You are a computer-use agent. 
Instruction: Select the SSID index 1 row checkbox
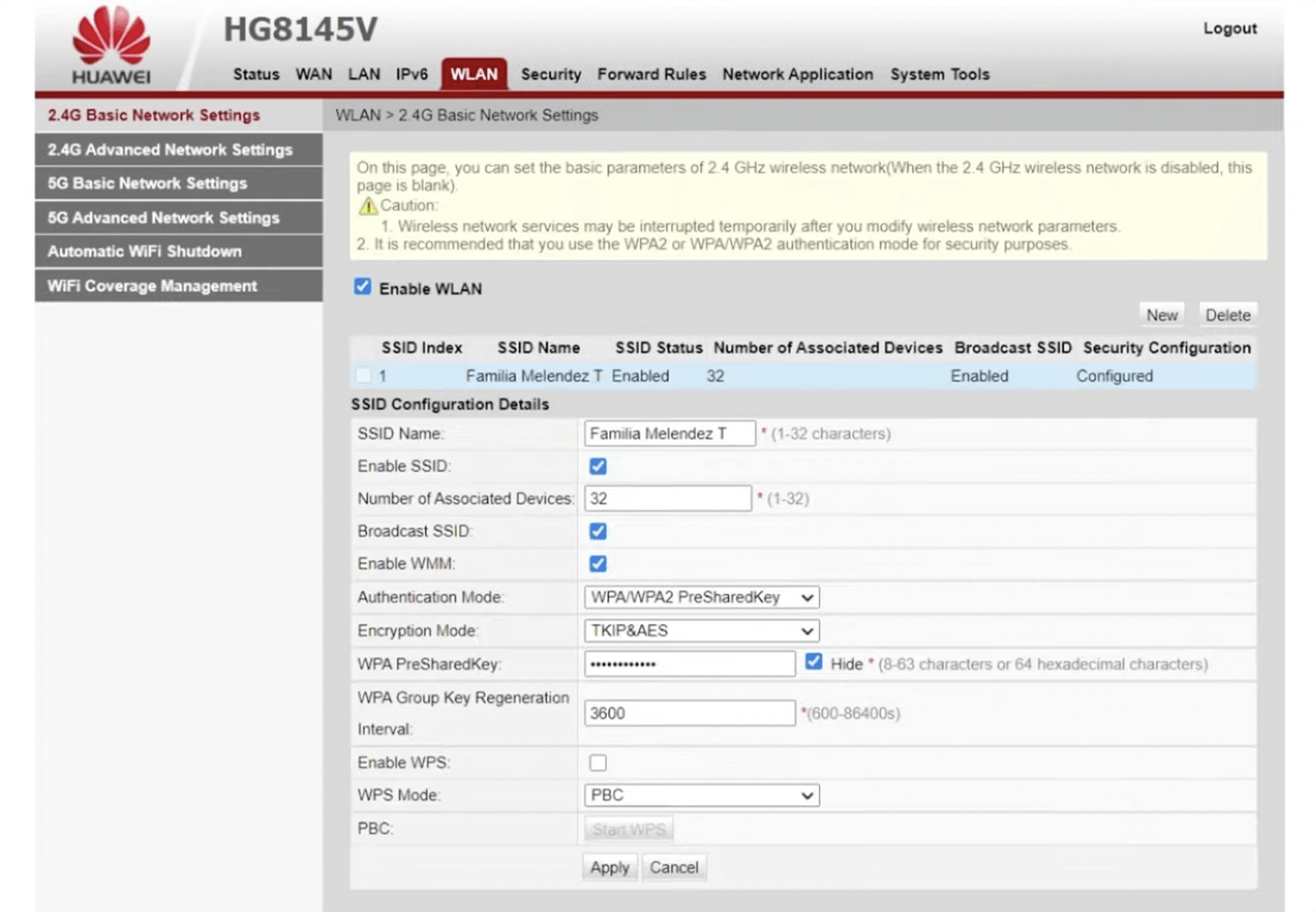(x=363, y=376)
